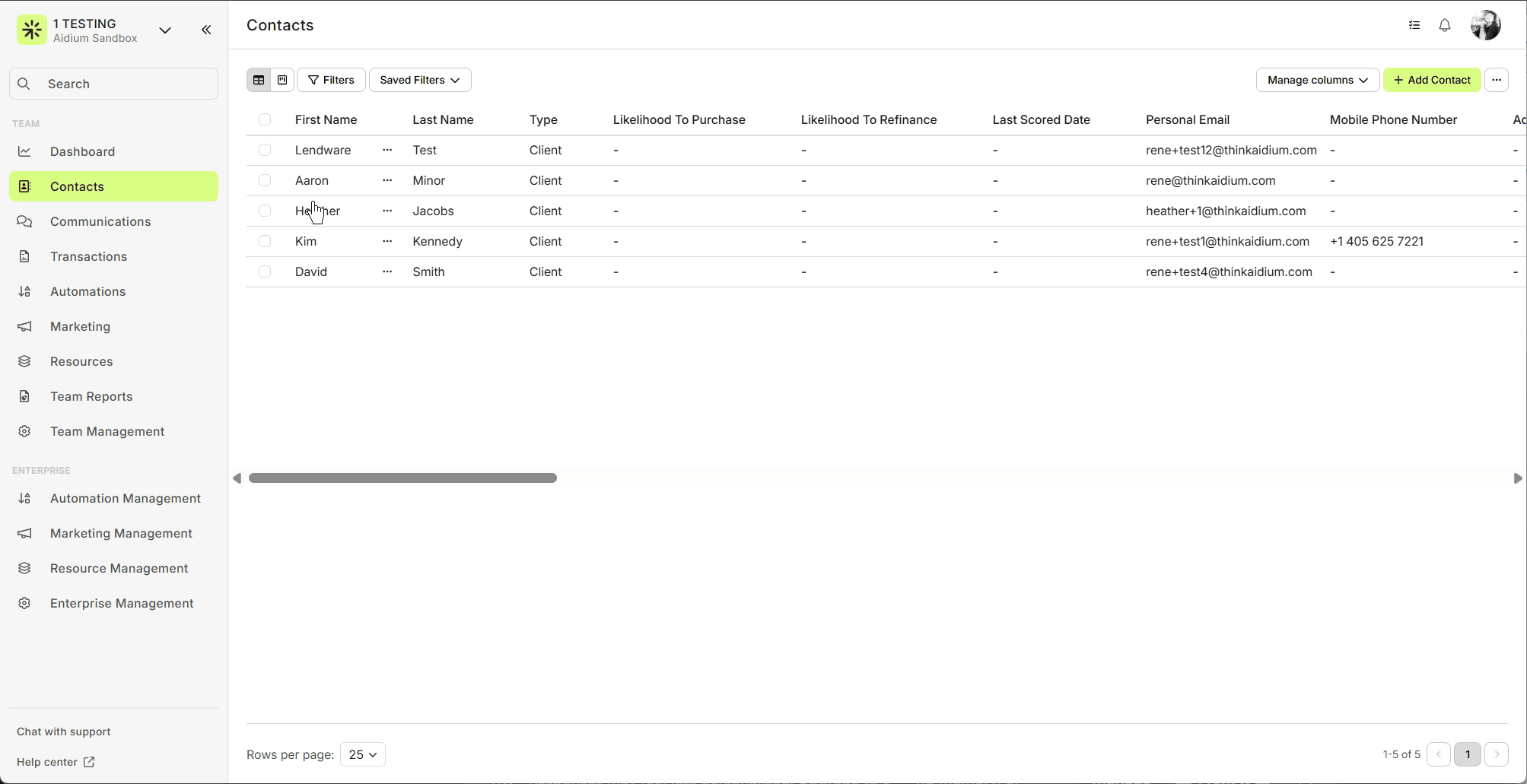
Task: Click the Add Contact button
Action: tap(1432, 80)
